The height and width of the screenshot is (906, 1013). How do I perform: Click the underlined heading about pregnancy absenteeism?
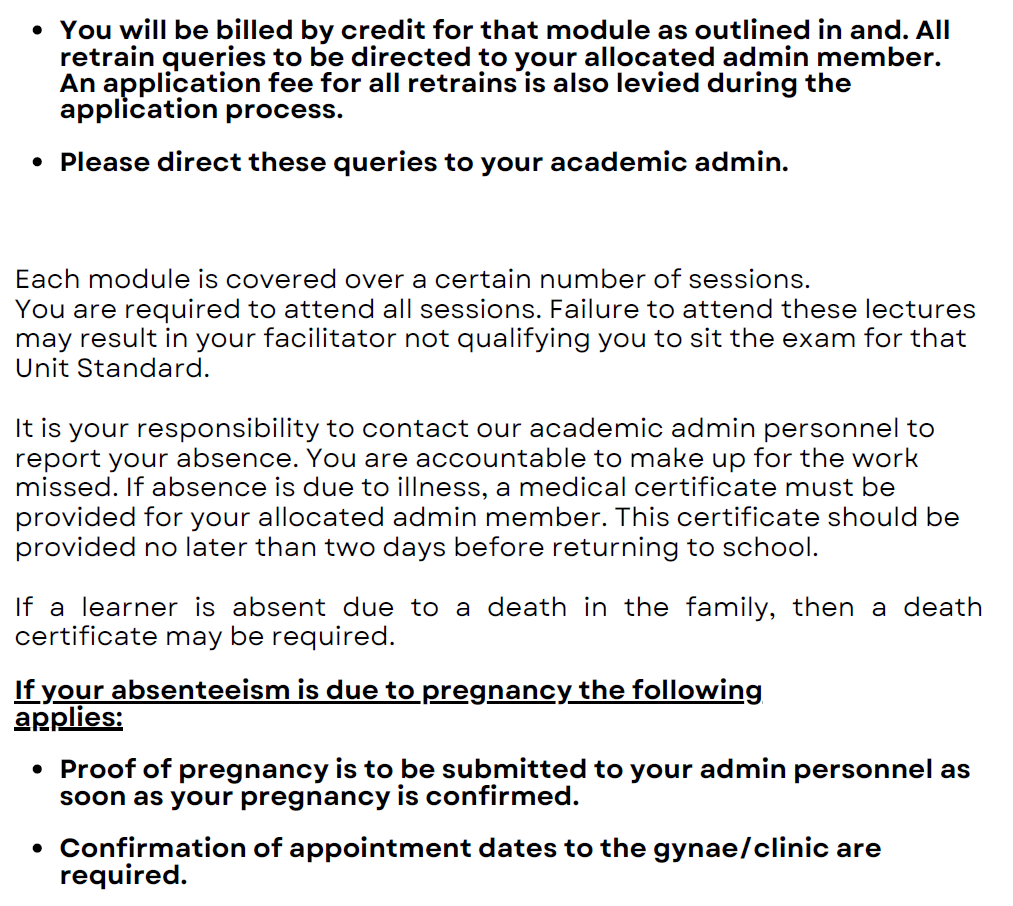pos(388,704)
